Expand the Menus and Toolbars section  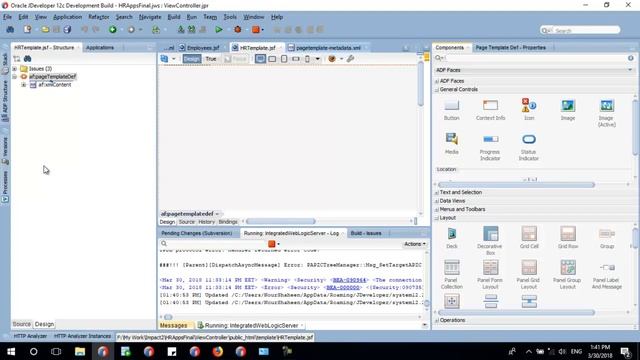pos(437,209)
